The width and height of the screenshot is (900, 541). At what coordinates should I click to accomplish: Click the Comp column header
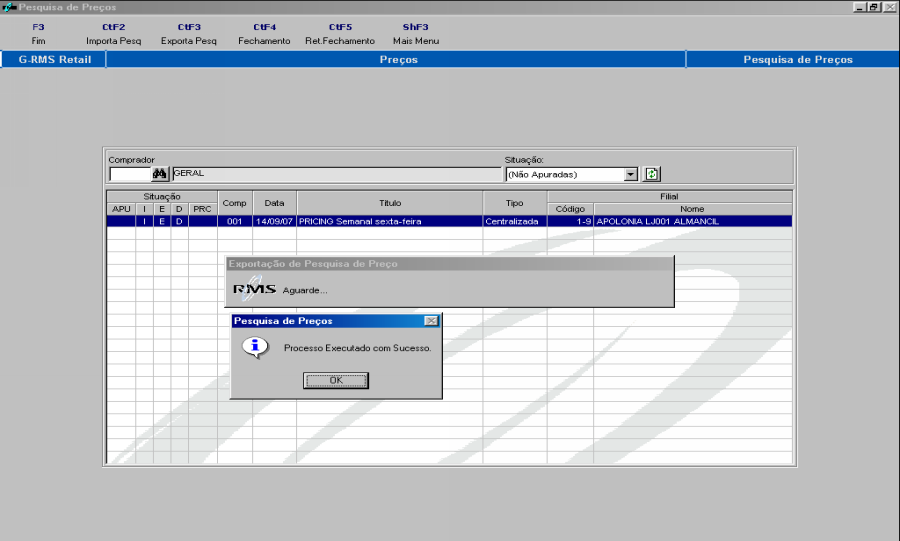click(234, 203)
